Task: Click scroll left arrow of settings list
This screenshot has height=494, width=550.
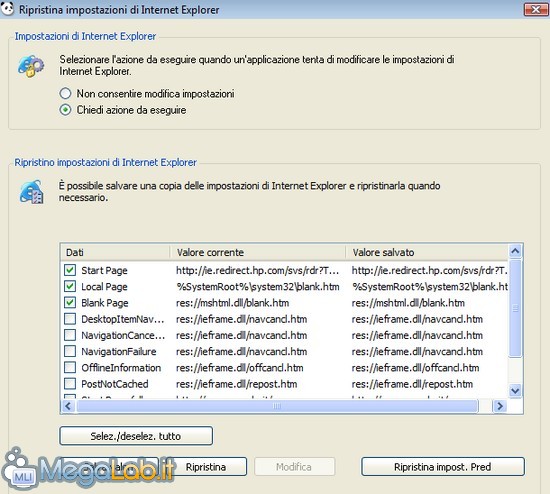Action: coord(68,406)
